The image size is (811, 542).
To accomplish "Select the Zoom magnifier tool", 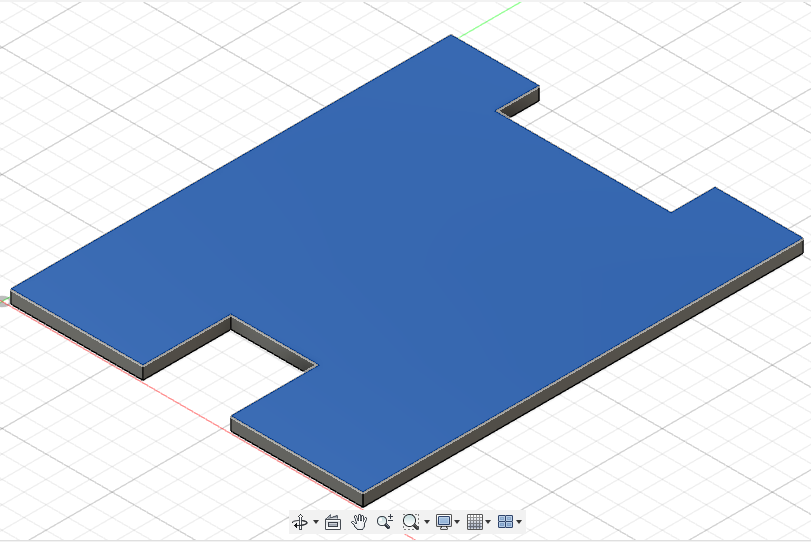I will [x=385, y=522].
